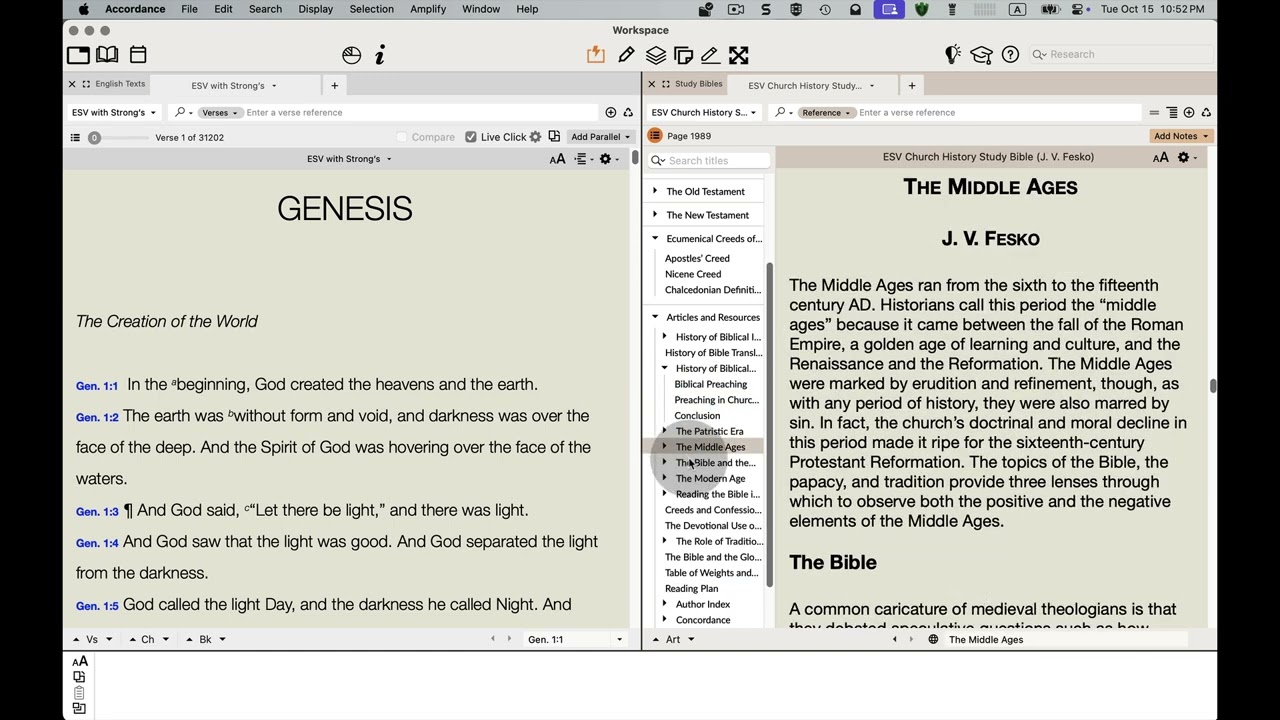1280x720 pixels.
Task: Open the Verses search mode dropdown
Action: [x=219, y=112]
